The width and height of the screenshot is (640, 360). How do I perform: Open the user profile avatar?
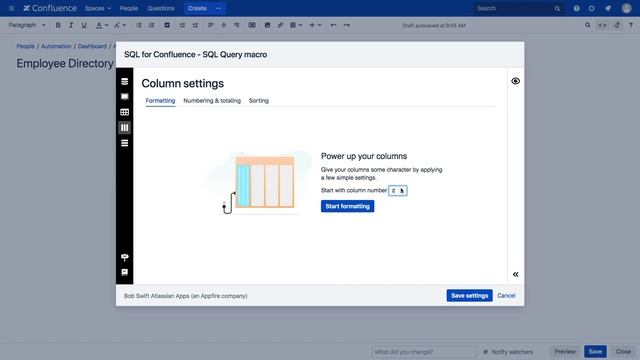pyautogui.click(x=627, y=8)
